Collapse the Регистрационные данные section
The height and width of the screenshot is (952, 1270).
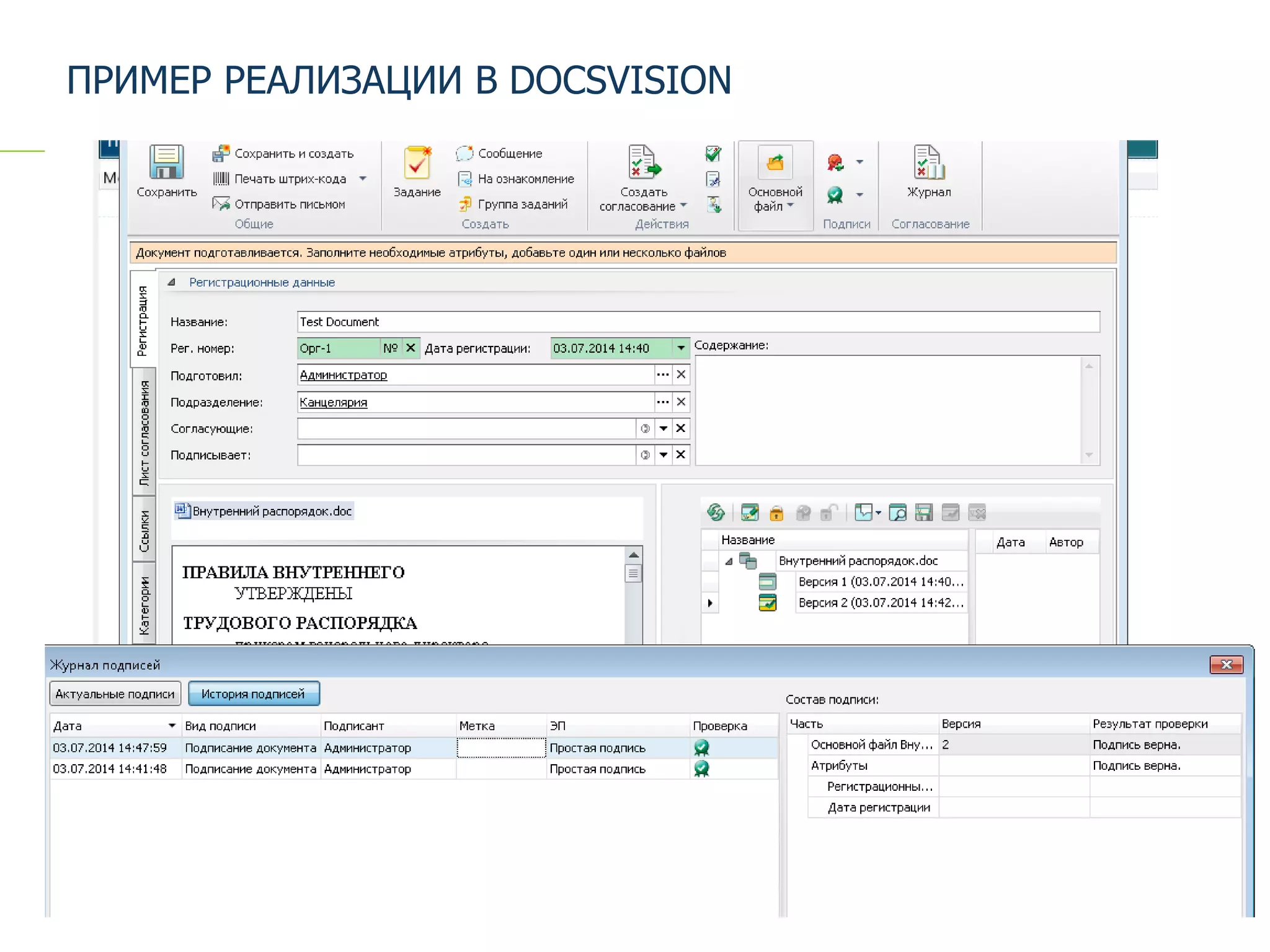coord(172,283)
